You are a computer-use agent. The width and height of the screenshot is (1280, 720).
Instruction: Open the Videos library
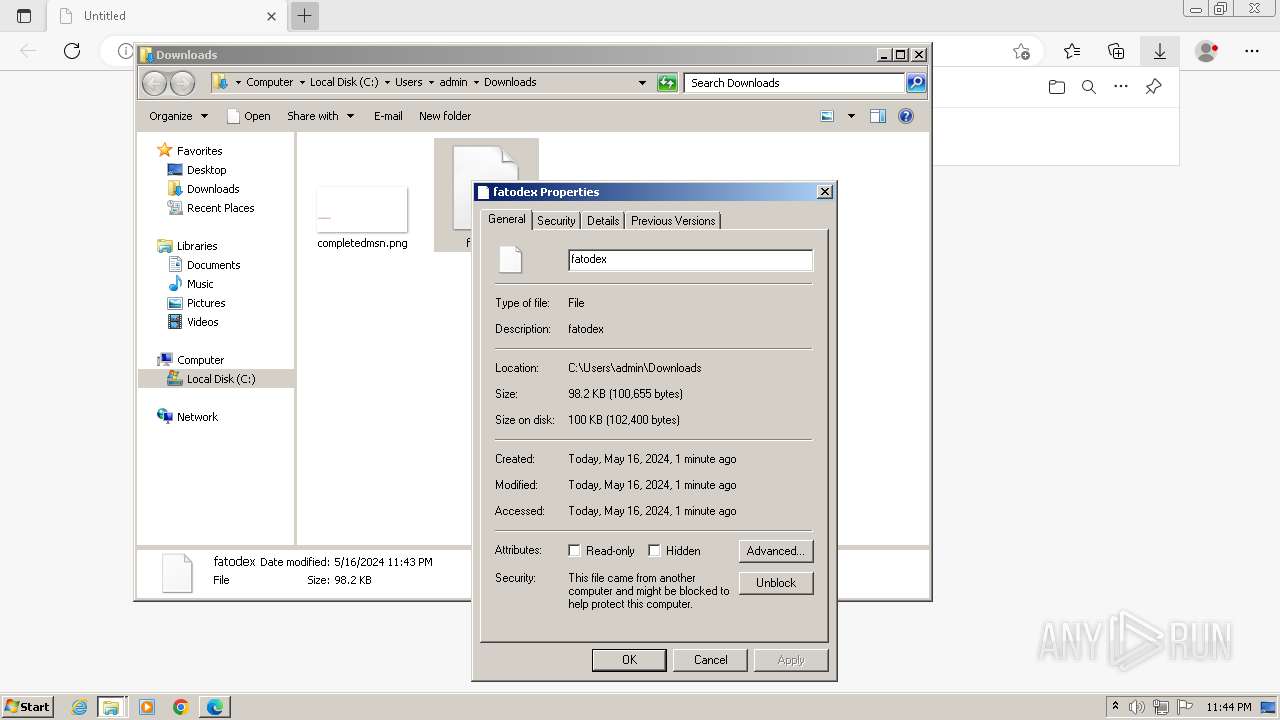[x=202, y=322]
